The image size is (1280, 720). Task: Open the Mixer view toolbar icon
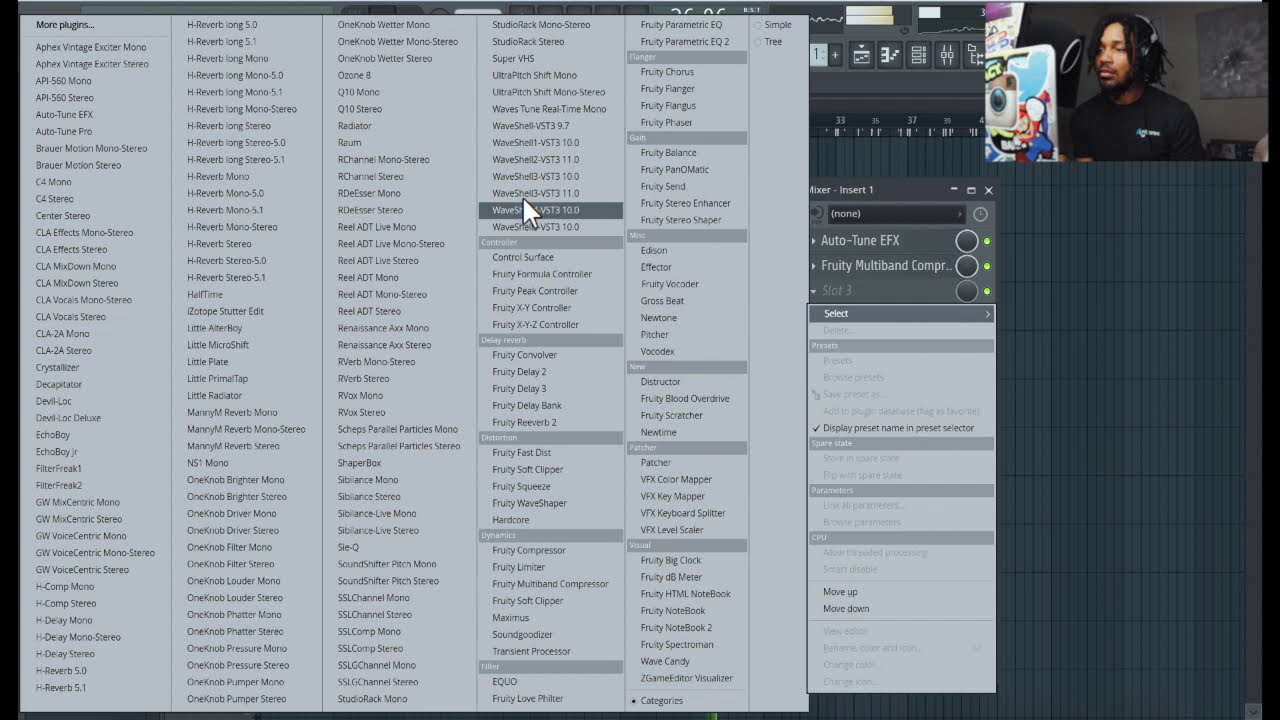click(x=947, y=56)
